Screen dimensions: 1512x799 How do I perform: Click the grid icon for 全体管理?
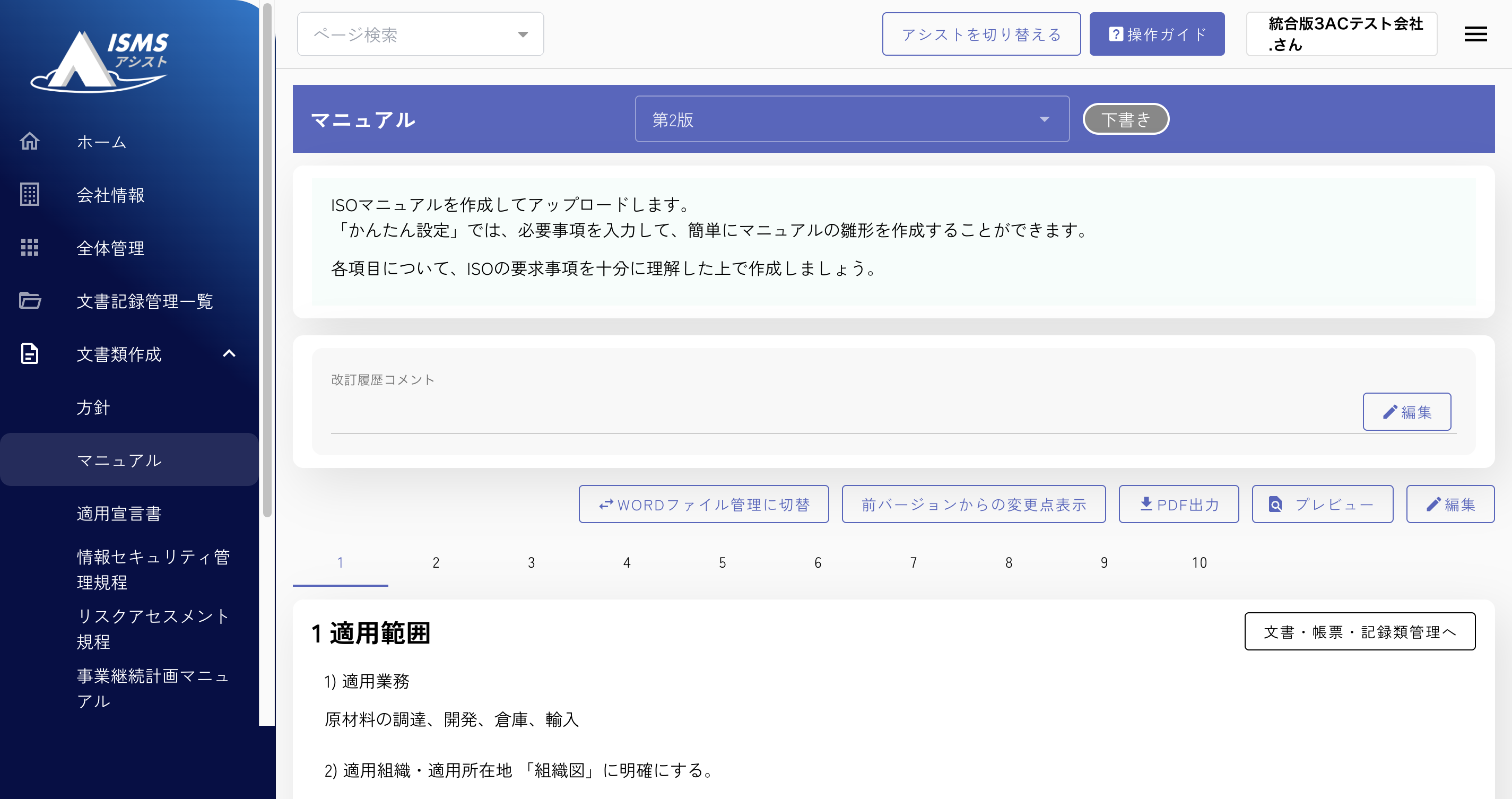tap(29, 247)
